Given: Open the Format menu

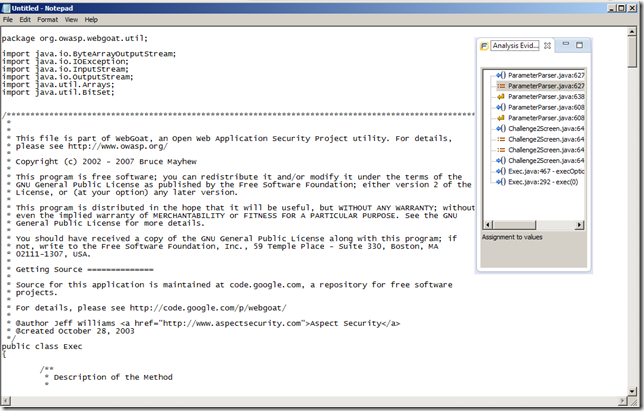Looking at the screenshot, I should pyautogui.click(x=48, y=19).
